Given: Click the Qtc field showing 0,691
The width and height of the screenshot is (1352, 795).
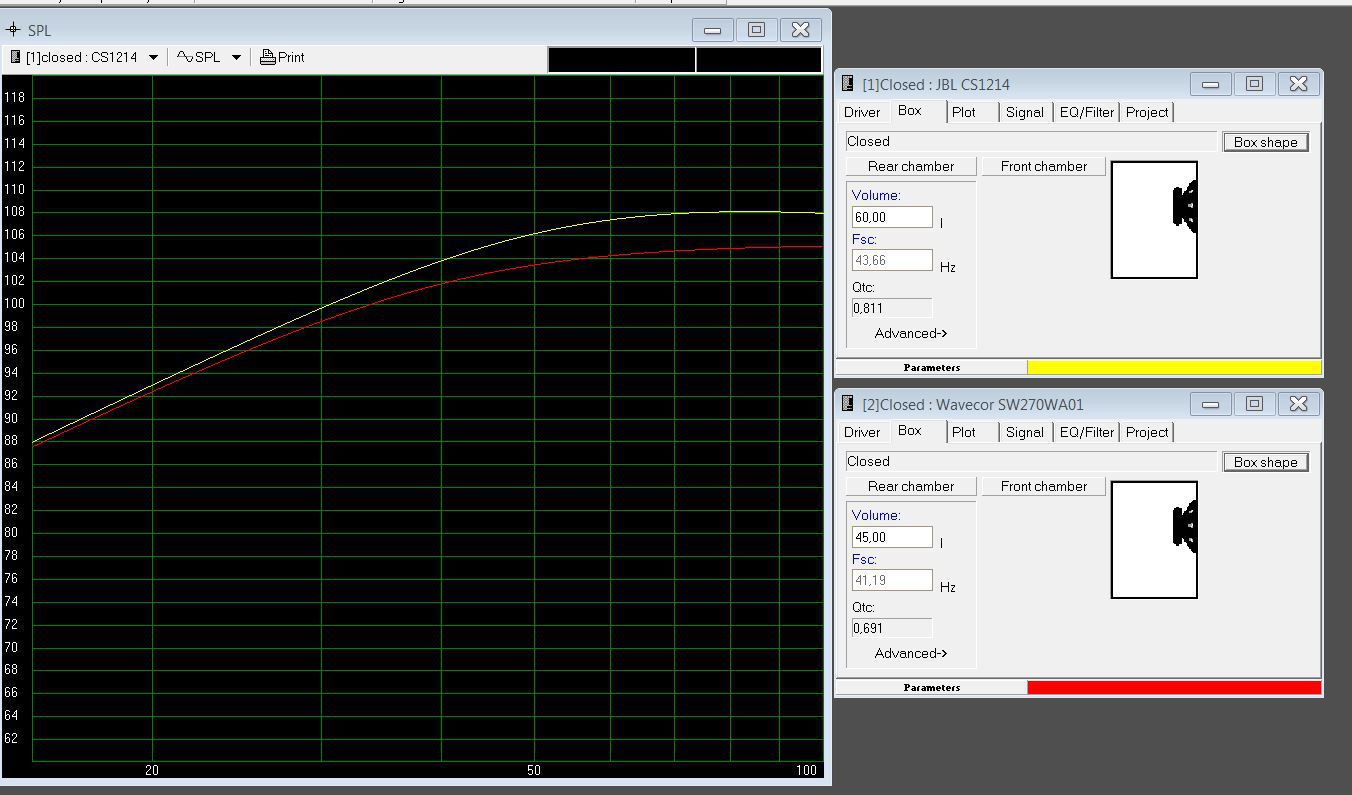Looking at the screenshot, I should tap(892, 628).
